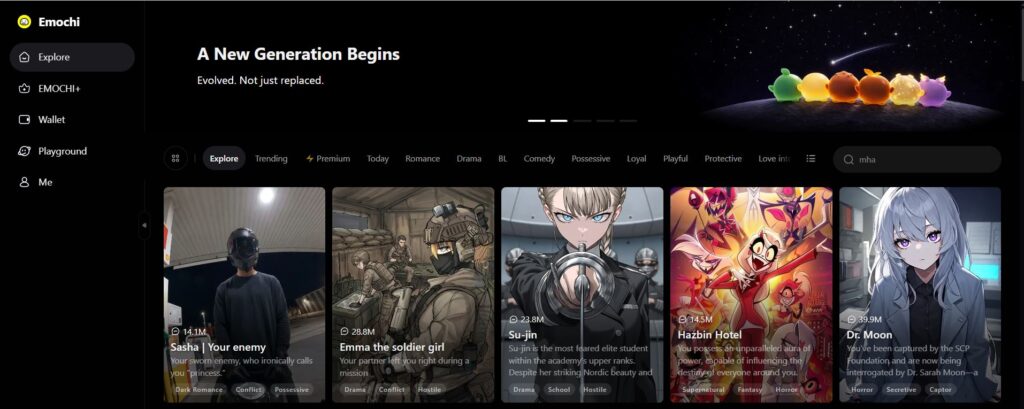
Task: Select the Explore filter tab
Action: click(224, 158)
